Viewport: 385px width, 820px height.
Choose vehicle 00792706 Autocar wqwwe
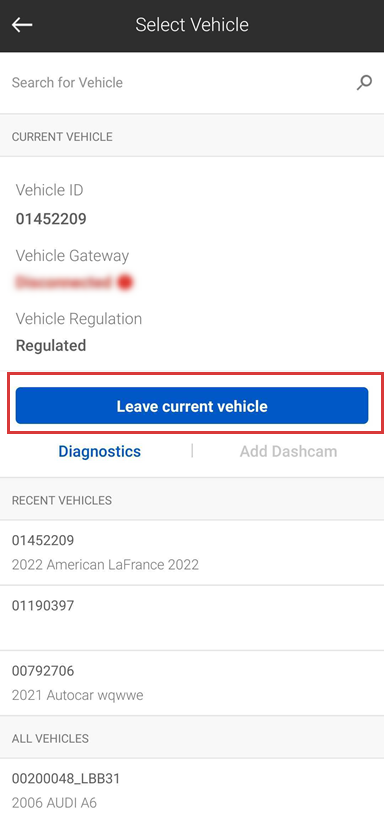[192, 683]
